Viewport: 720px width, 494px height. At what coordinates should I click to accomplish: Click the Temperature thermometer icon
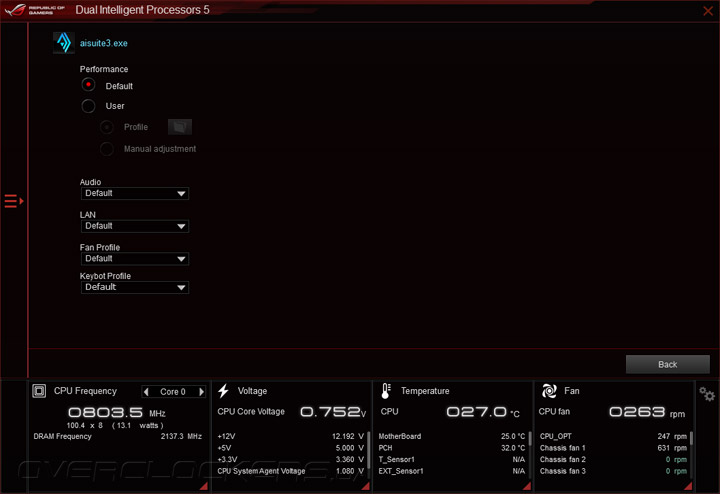point(386,391)
